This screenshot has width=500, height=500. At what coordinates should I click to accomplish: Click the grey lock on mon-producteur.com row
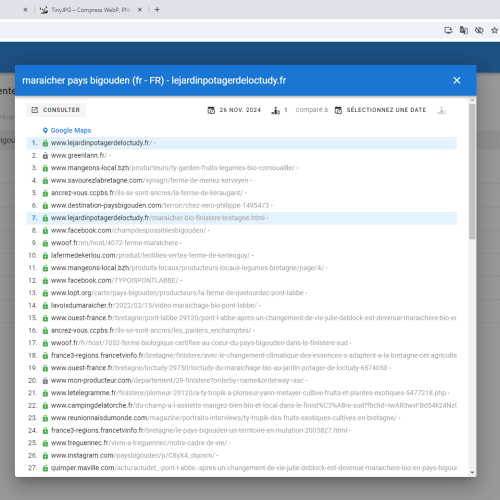45,381
